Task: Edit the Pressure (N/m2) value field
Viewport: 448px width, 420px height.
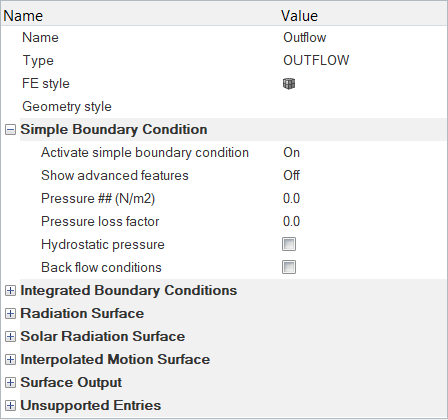Action: coord(363,198)
